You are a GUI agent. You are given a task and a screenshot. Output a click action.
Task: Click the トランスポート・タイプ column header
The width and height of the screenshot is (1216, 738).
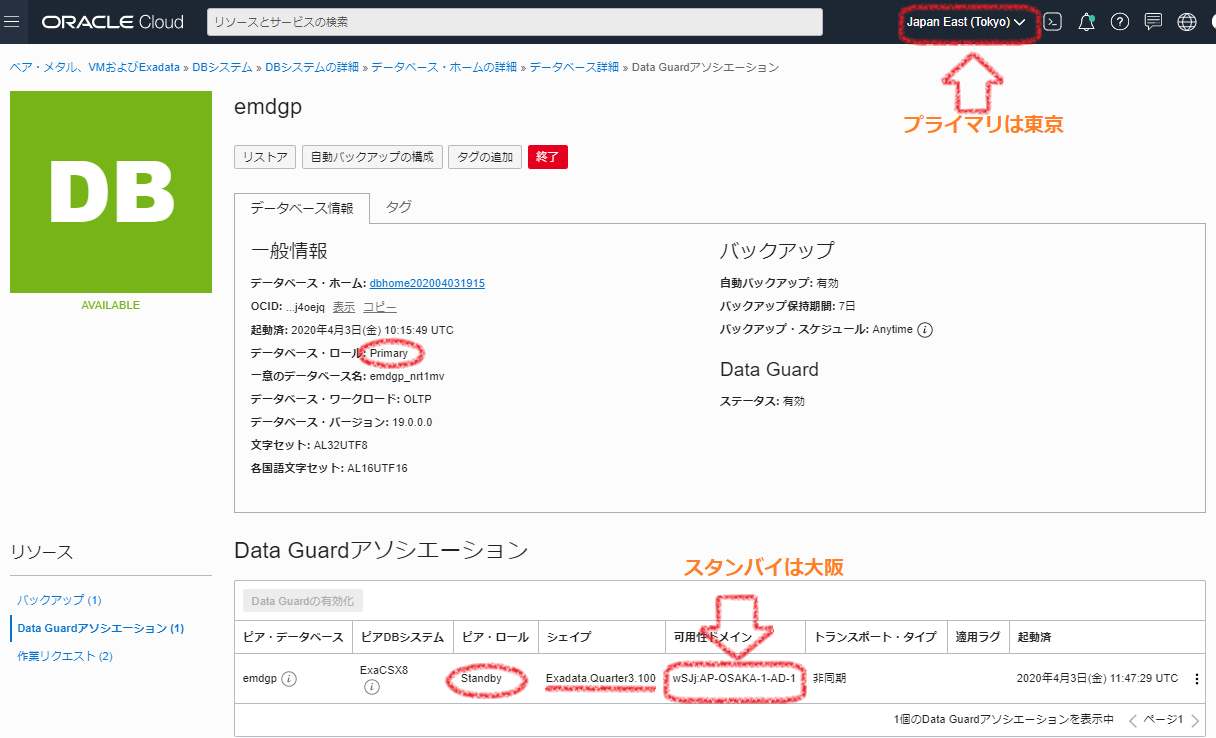pos(875,637)
